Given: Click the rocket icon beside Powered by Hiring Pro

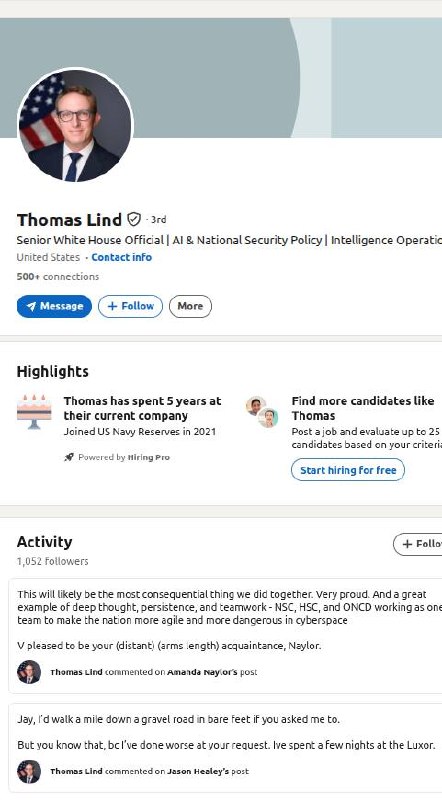Looking at the screenshot, I should pyautogui.click(x=69, y=457).
